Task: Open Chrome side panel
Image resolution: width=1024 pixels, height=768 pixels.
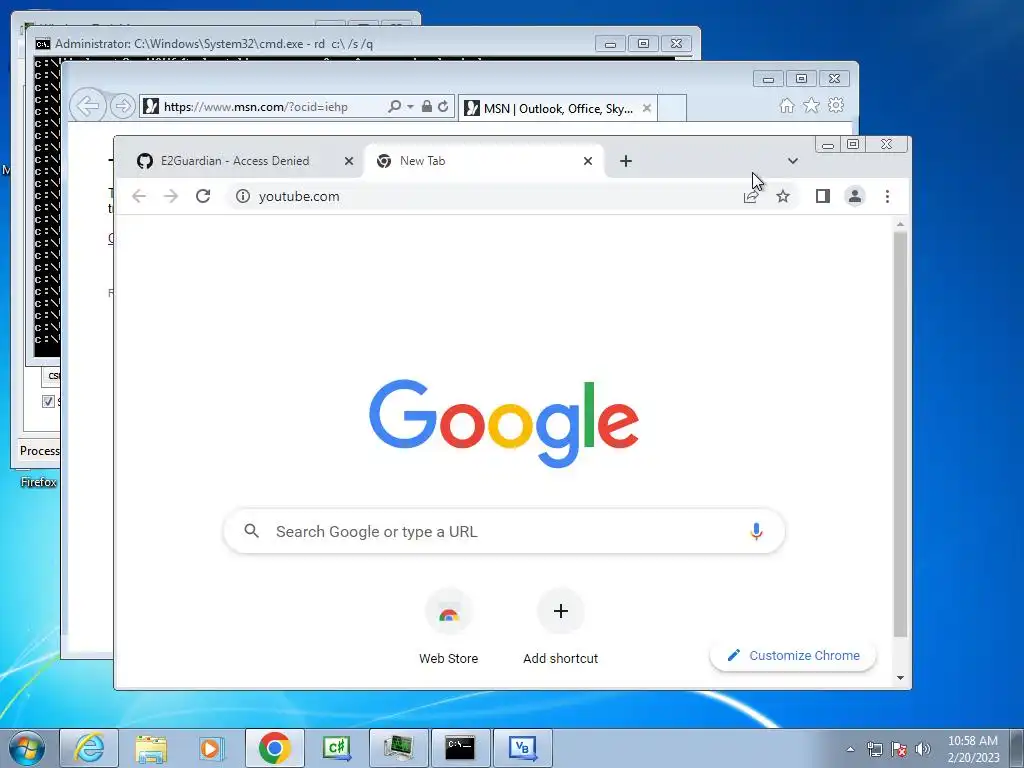Action: [x=822, y=196]
